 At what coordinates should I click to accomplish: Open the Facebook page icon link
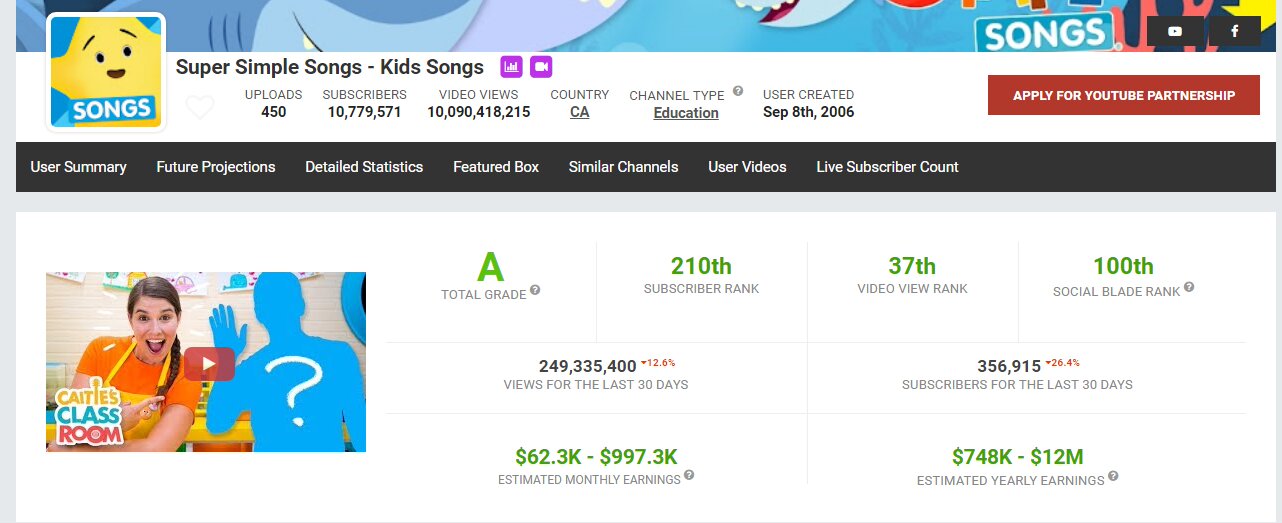[x=1235, y=31]
